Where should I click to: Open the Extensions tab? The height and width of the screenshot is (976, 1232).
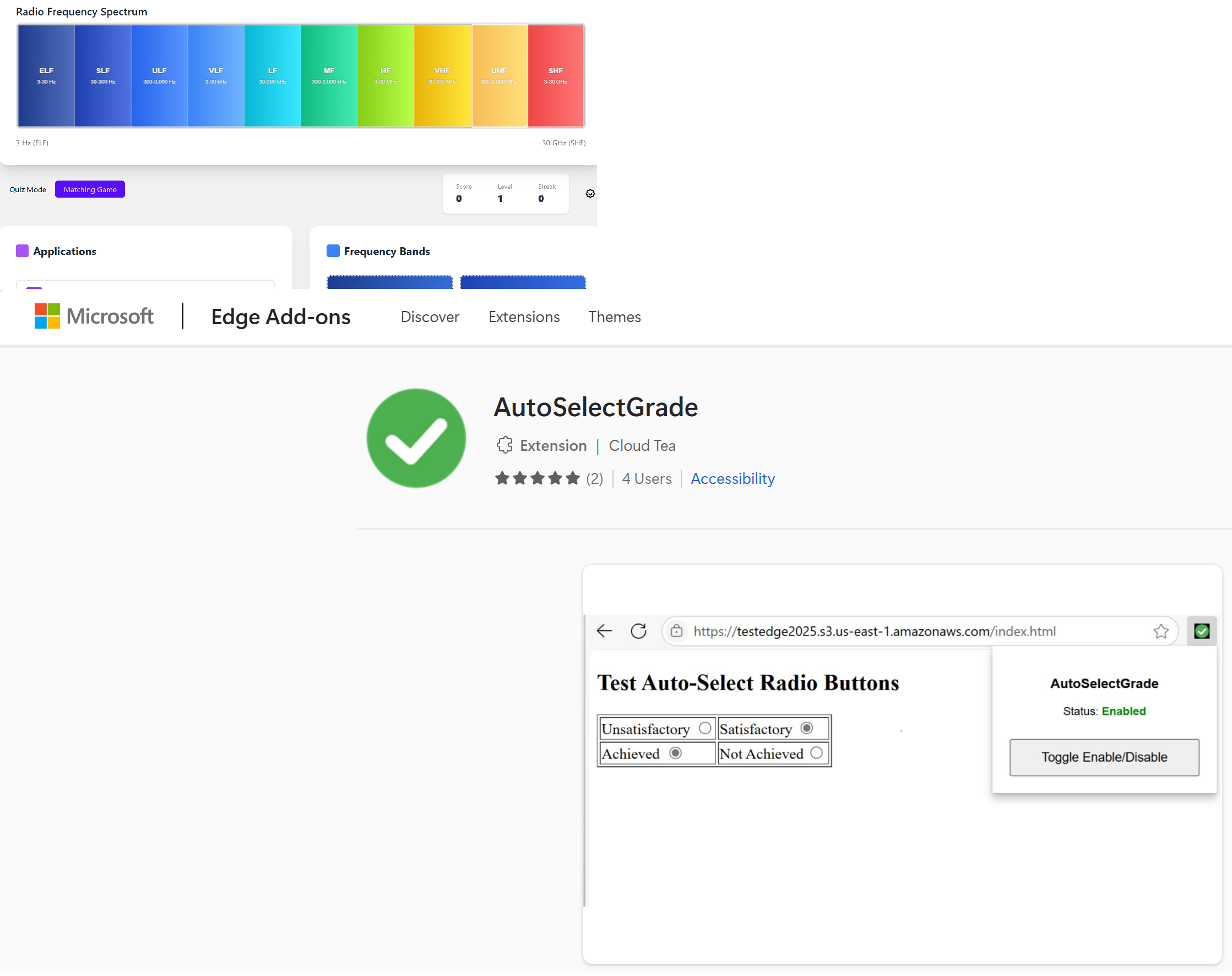[524, 317]
